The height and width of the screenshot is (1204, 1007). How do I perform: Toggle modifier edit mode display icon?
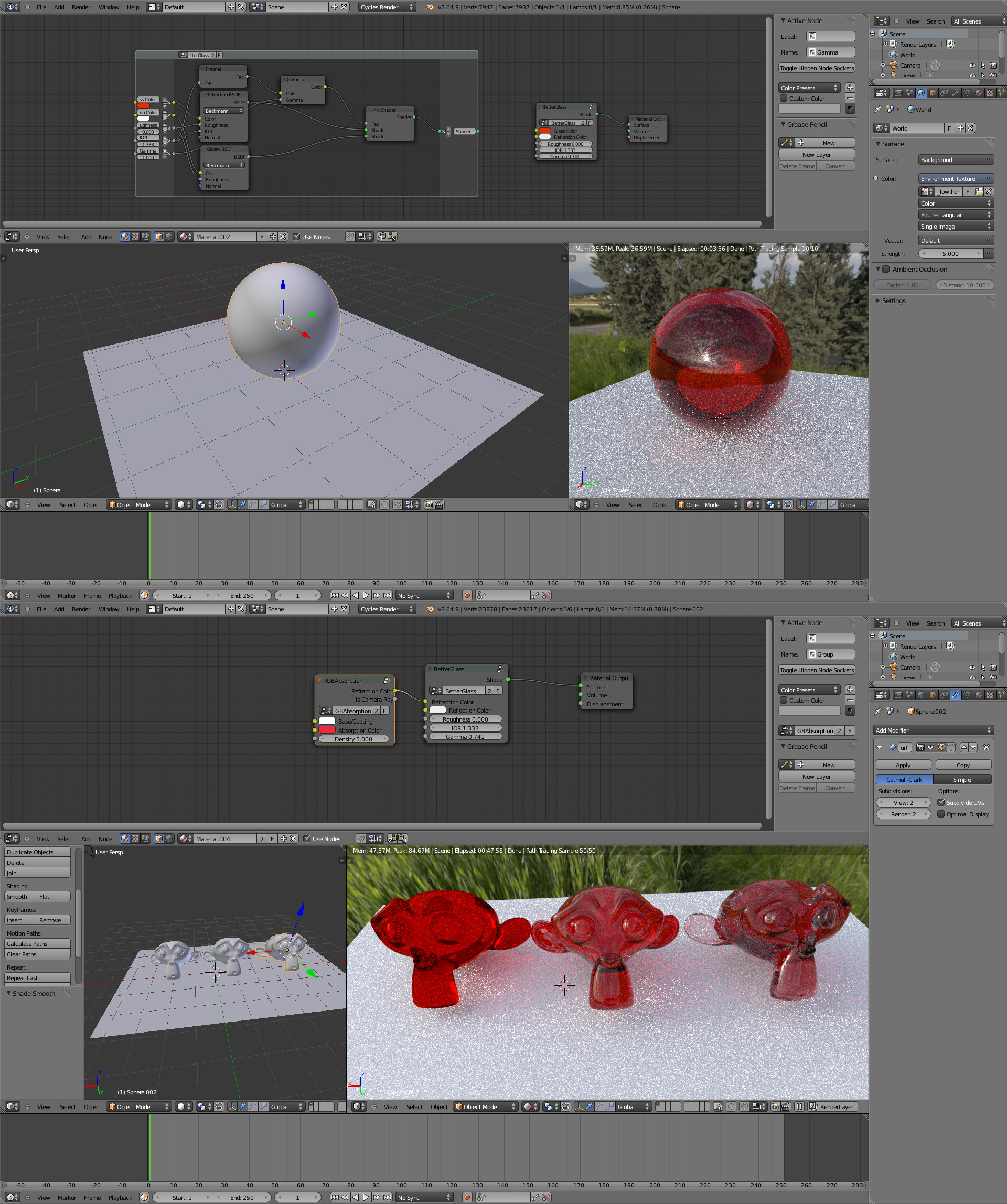coord(940,747)
